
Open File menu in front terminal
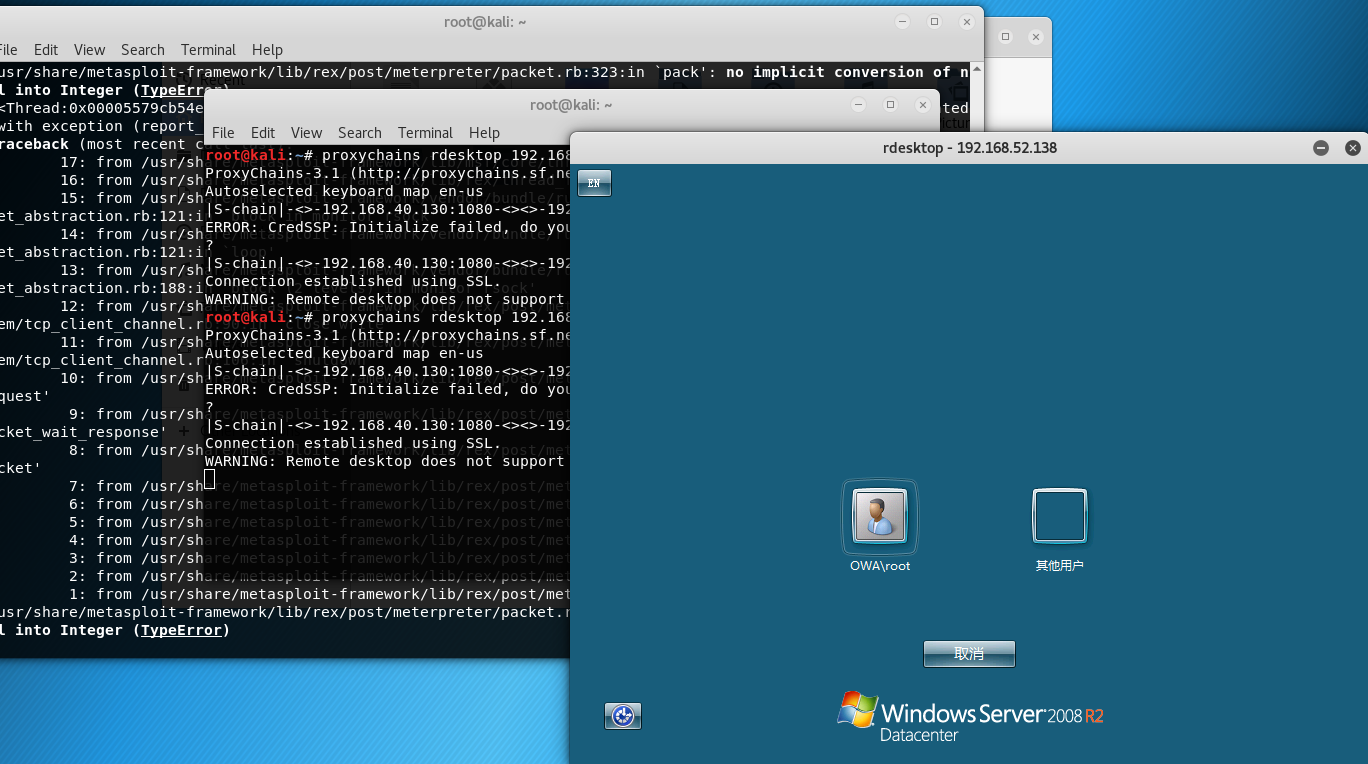(x=223, y=133)
